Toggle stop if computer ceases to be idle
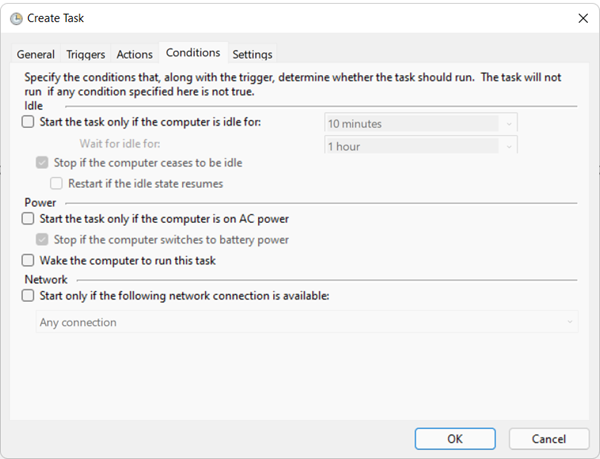 point(42,163)
